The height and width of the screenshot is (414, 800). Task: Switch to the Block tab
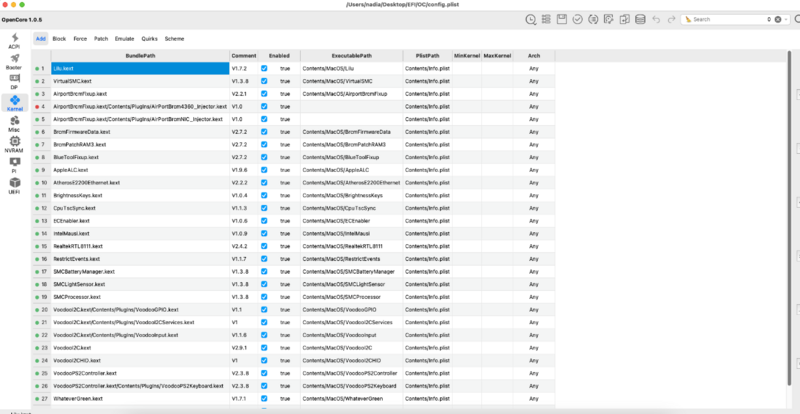(59, 39)
